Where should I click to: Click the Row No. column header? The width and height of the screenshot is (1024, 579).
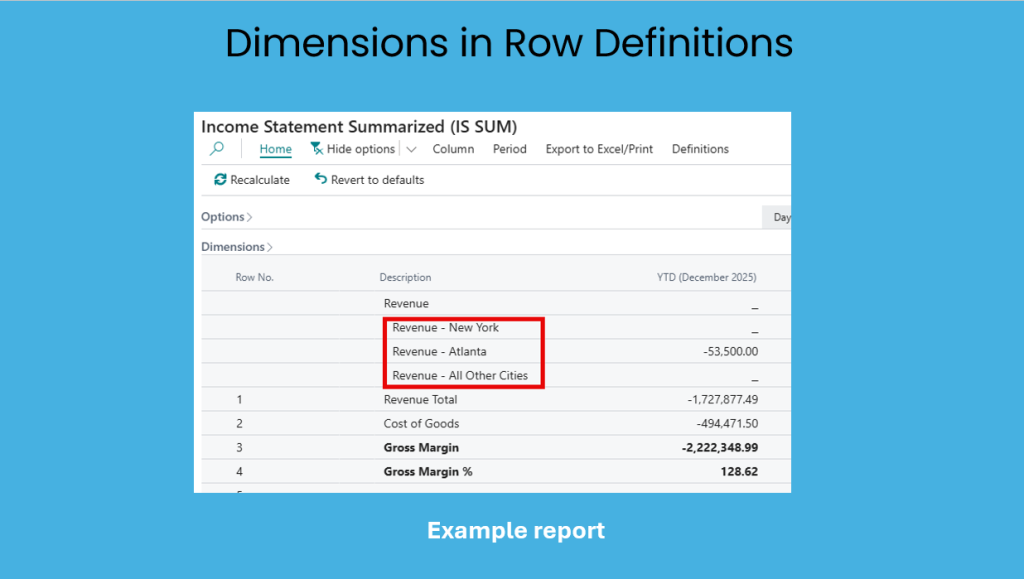(x=254, y=277)
